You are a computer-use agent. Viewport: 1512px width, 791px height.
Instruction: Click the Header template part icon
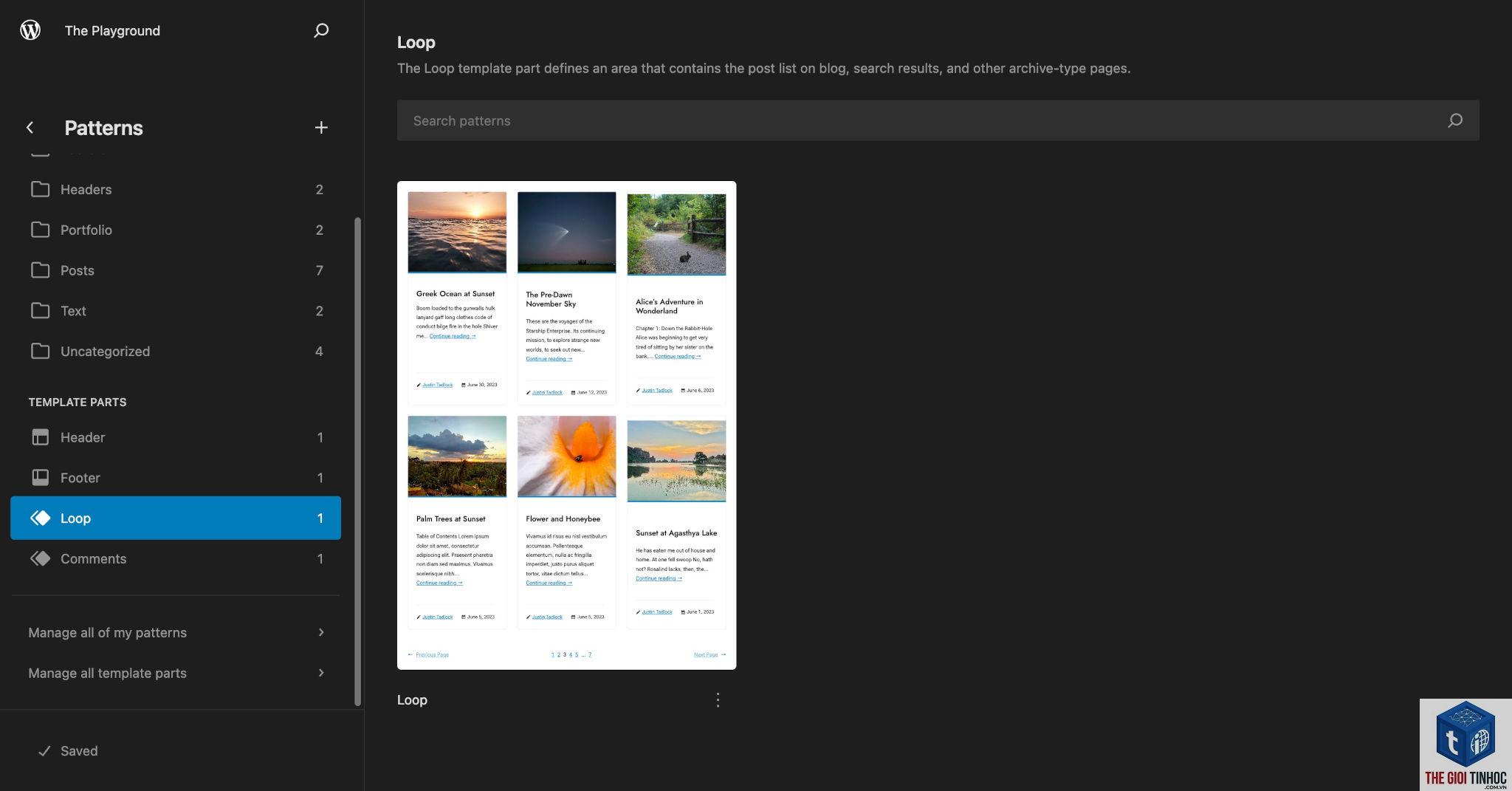tap(41, 437)
